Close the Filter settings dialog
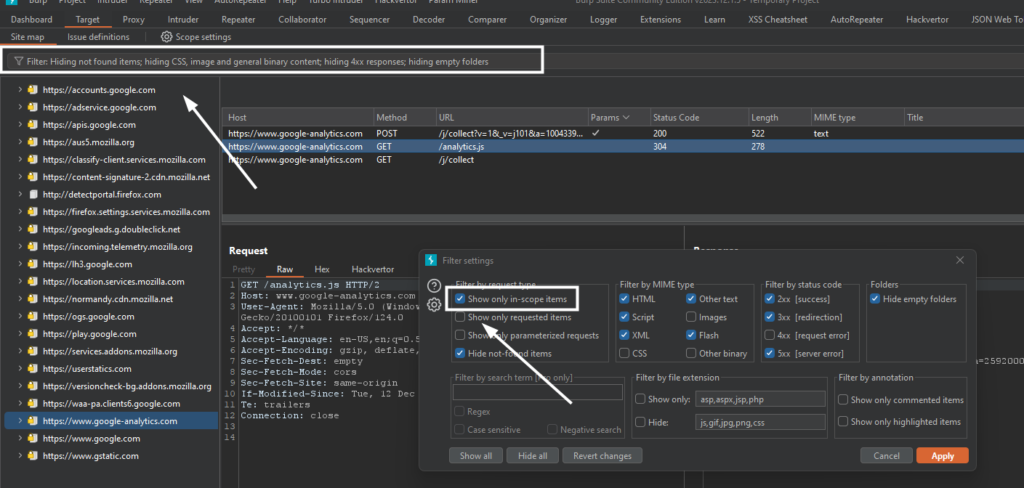The height and width of the screenshot is (488, 1024). pos(960,260)
